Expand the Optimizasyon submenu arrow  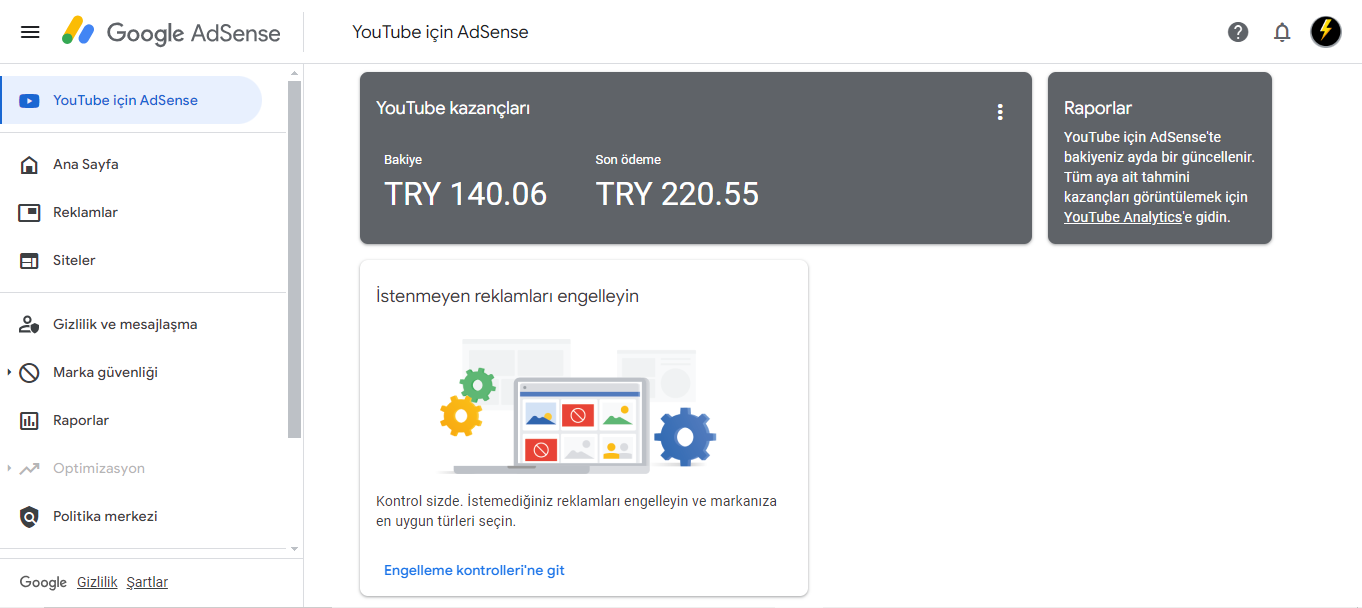pos(9,468)
